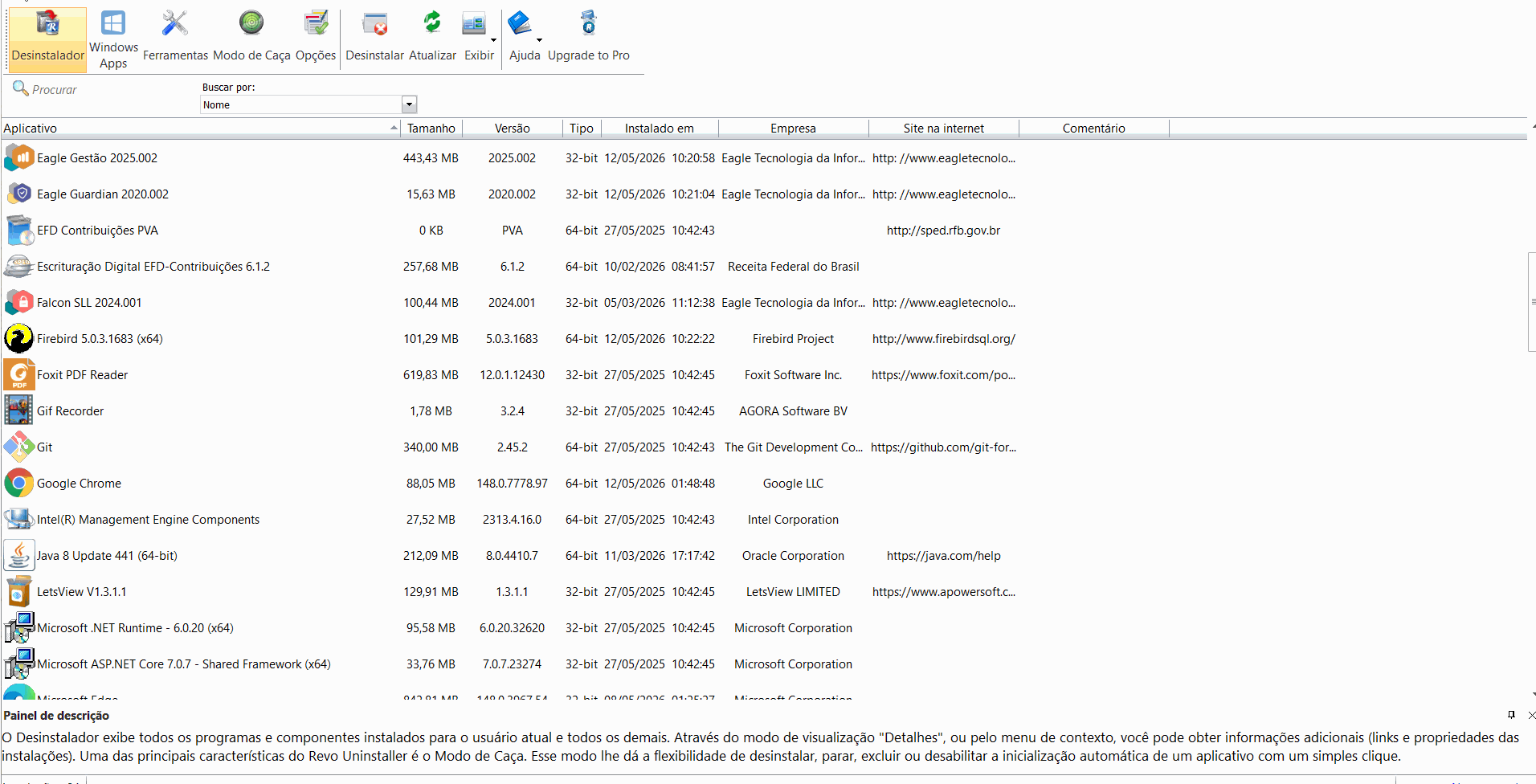Sort by the Aplicativo column header

click(200, 129)
